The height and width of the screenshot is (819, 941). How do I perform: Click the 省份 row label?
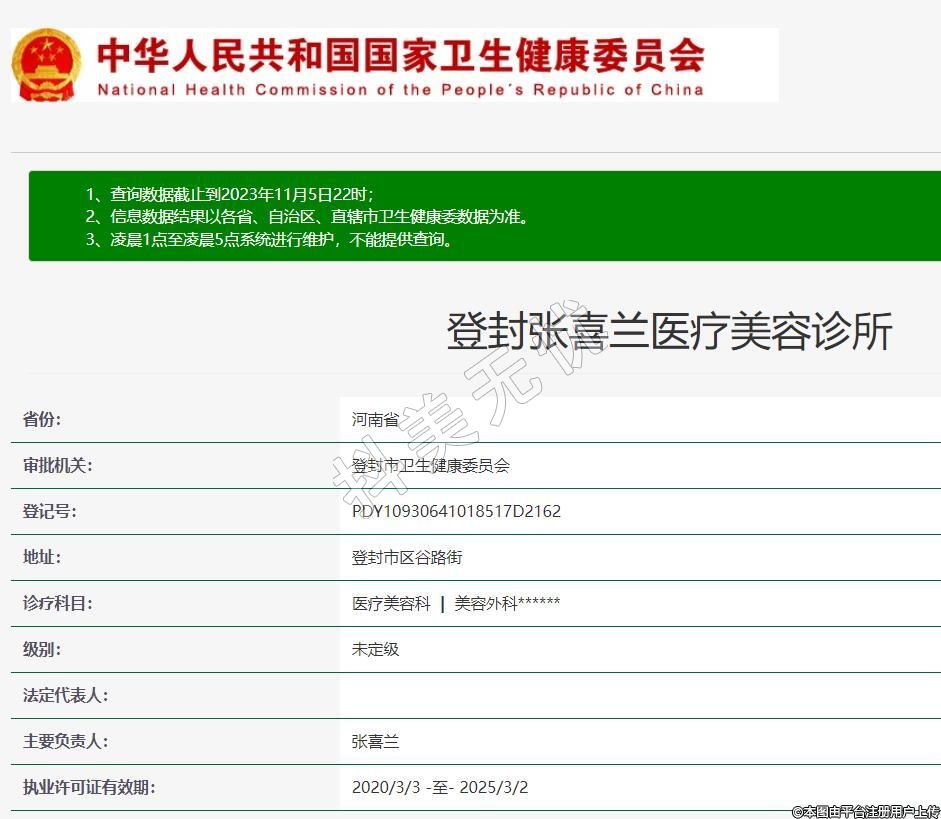click(x=42, y=420)
